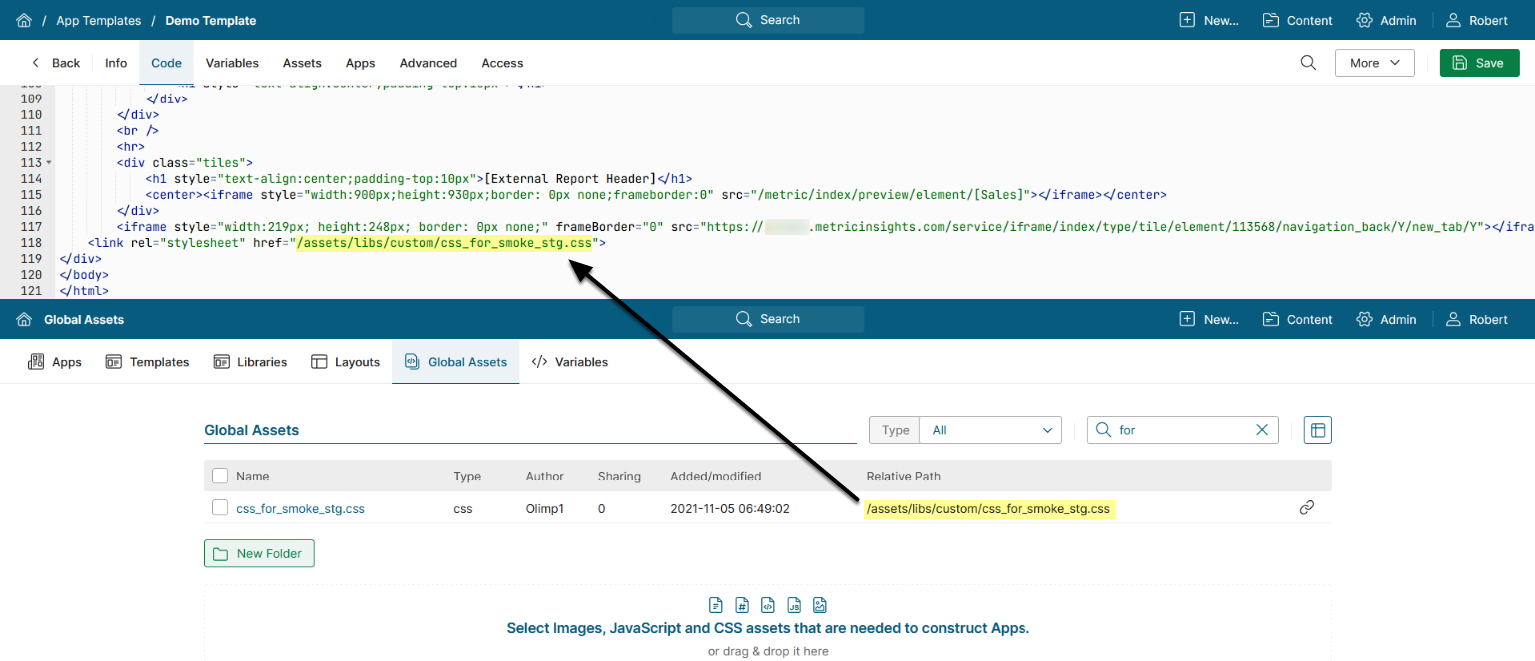Click the asset search field containing 'for'
This screenshot has height=661, width=1535.
click(1180, 430)
